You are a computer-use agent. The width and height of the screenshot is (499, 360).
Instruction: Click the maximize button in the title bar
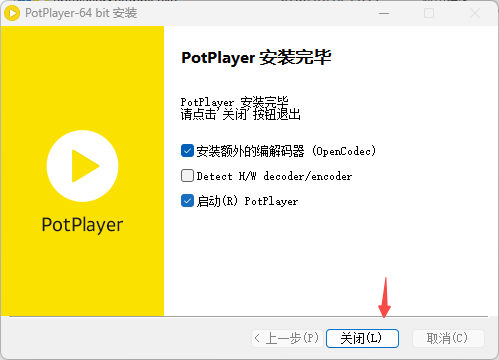point(429,13)
